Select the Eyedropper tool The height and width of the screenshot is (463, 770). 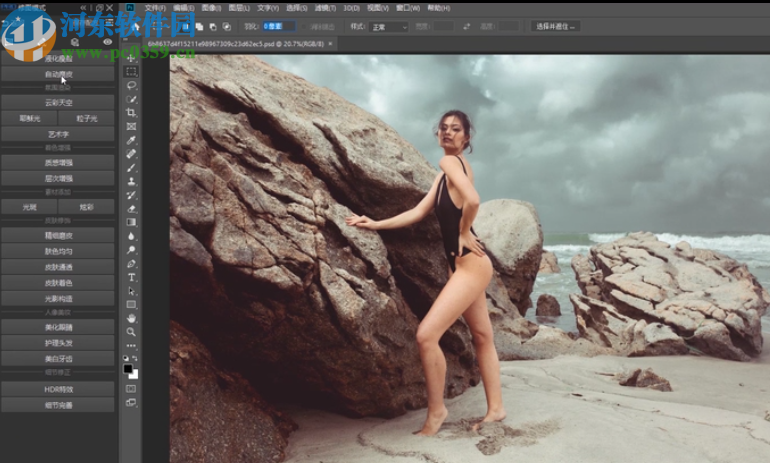tap(131, 141)
